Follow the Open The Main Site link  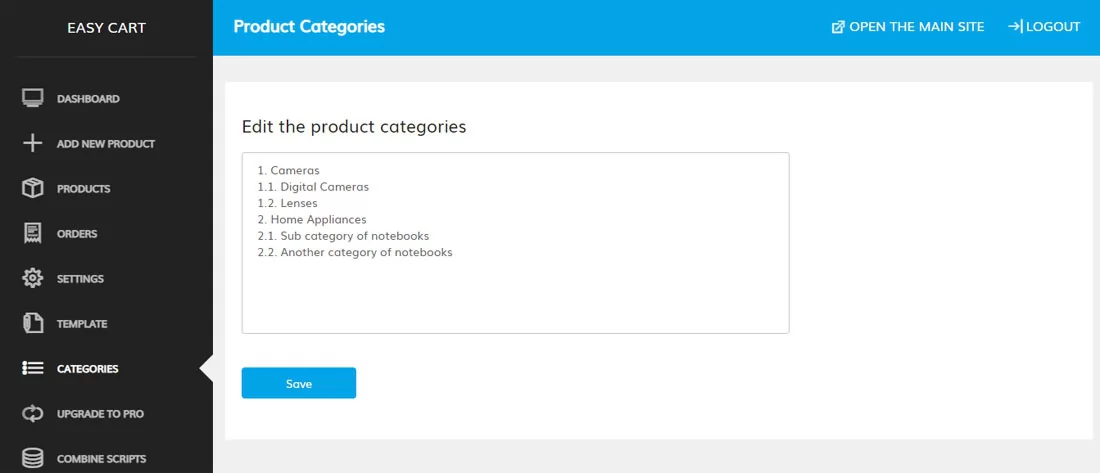pos(916,27)
